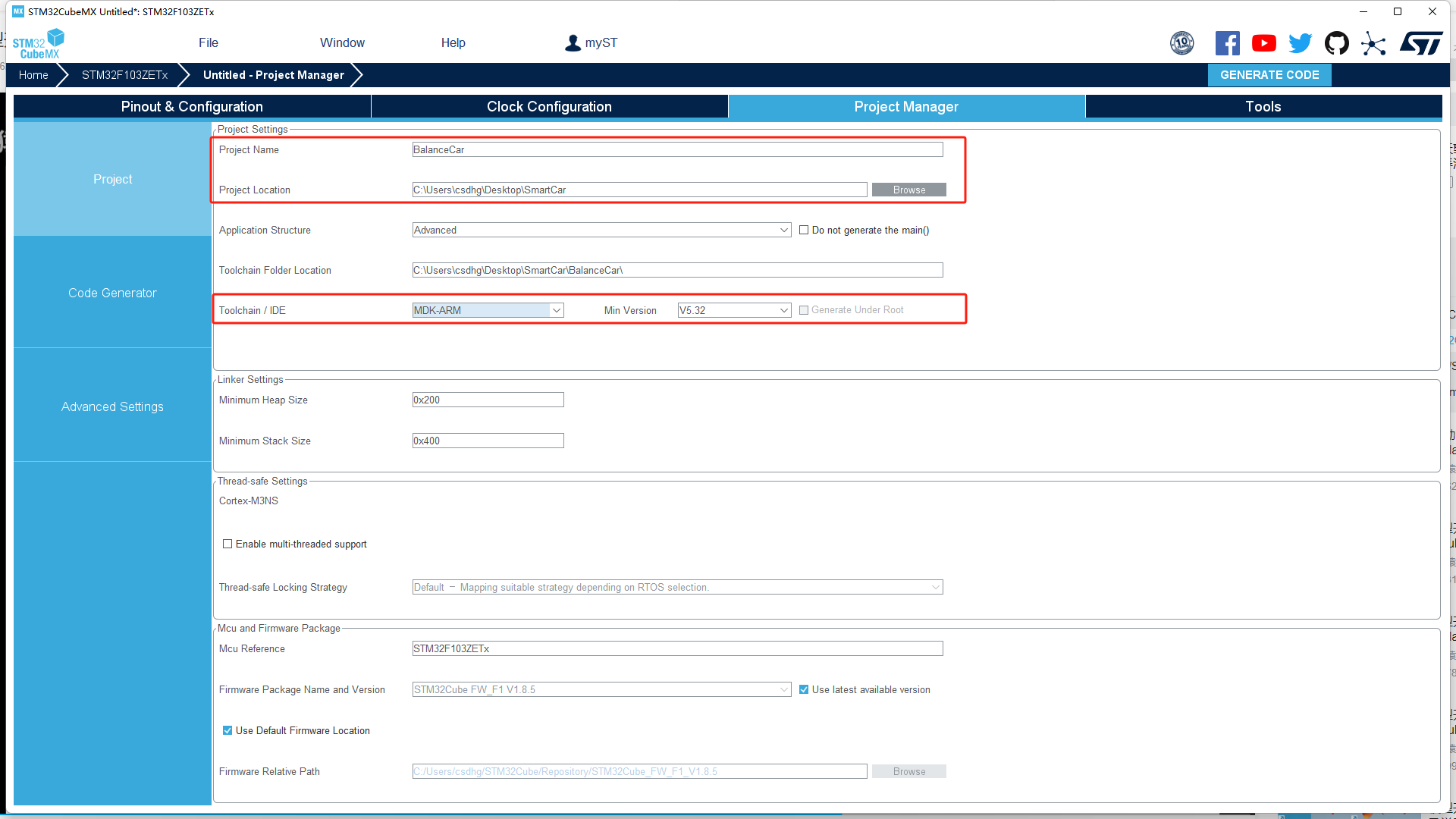The image size is (1456, 819).
Task: Toggle Use Default Firmware Location
Action: [227, 731]
